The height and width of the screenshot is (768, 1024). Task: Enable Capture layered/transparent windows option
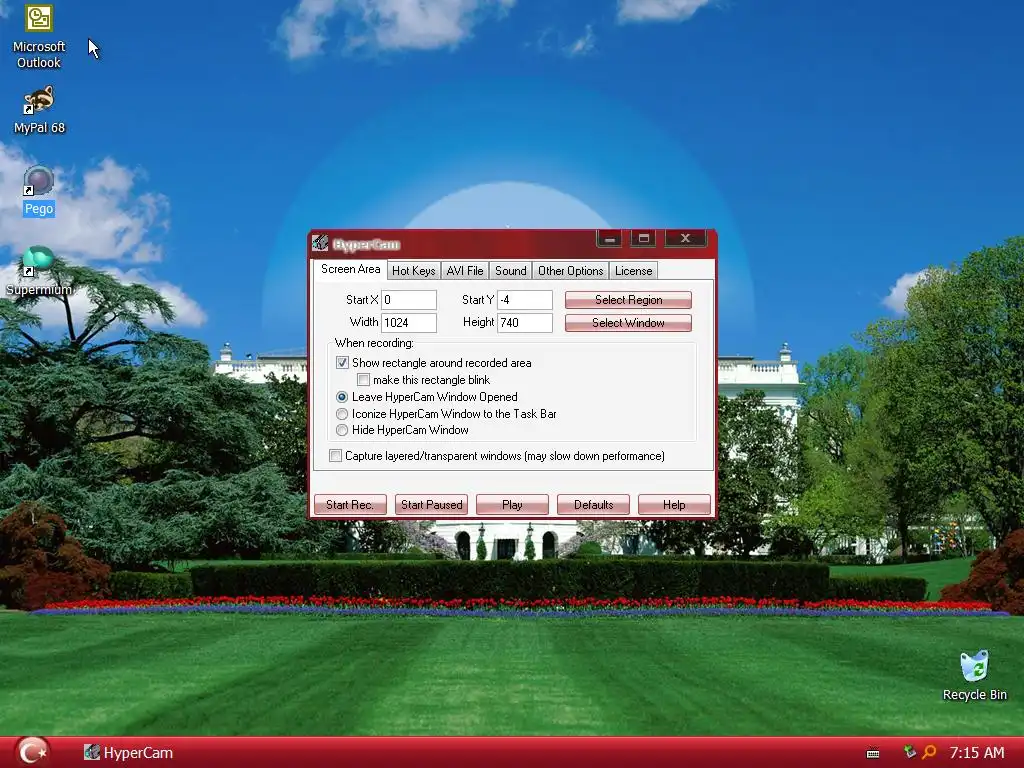pos(336,456)
